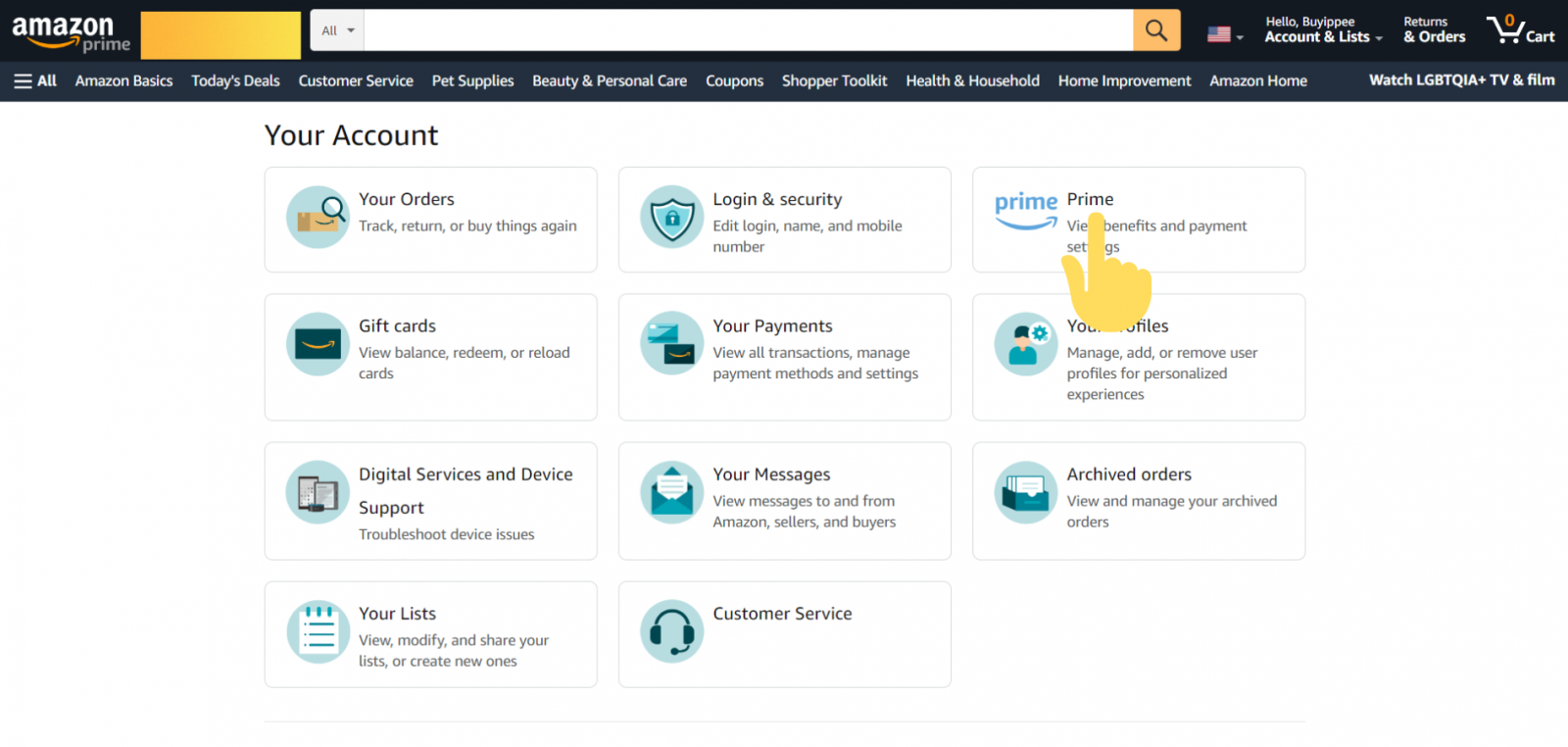Click the prime logo in Prime card

tap(1026, 210)
